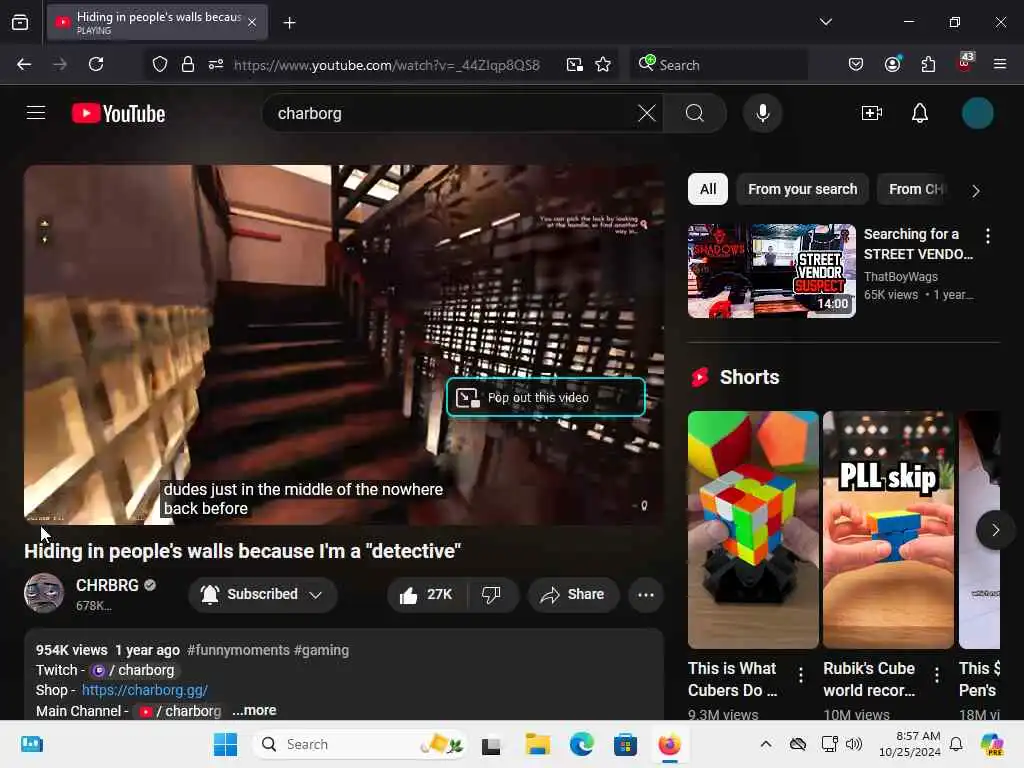Image resolution: width=1024 pixels, height=768 pixels.
Task: Start voice search with the microphone
Action: click(762, 113)
